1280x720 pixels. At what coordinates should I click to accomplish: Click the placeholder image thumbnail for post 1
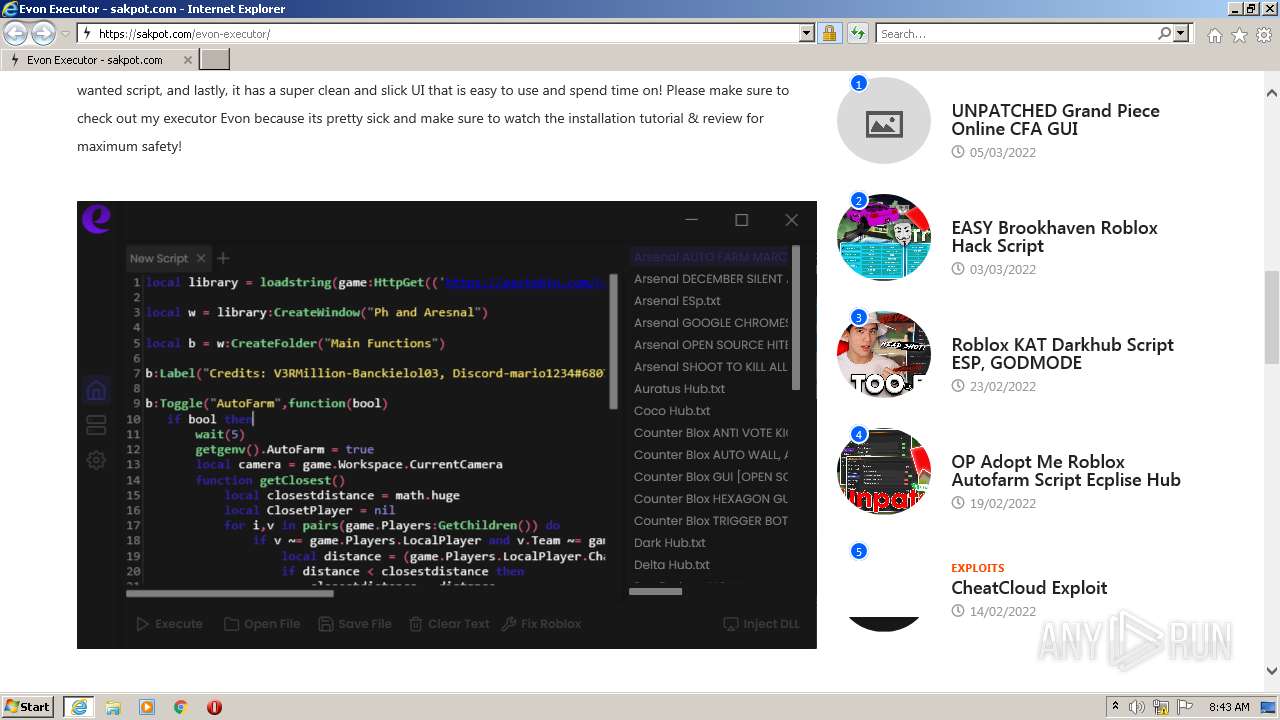tap(884, 123)
